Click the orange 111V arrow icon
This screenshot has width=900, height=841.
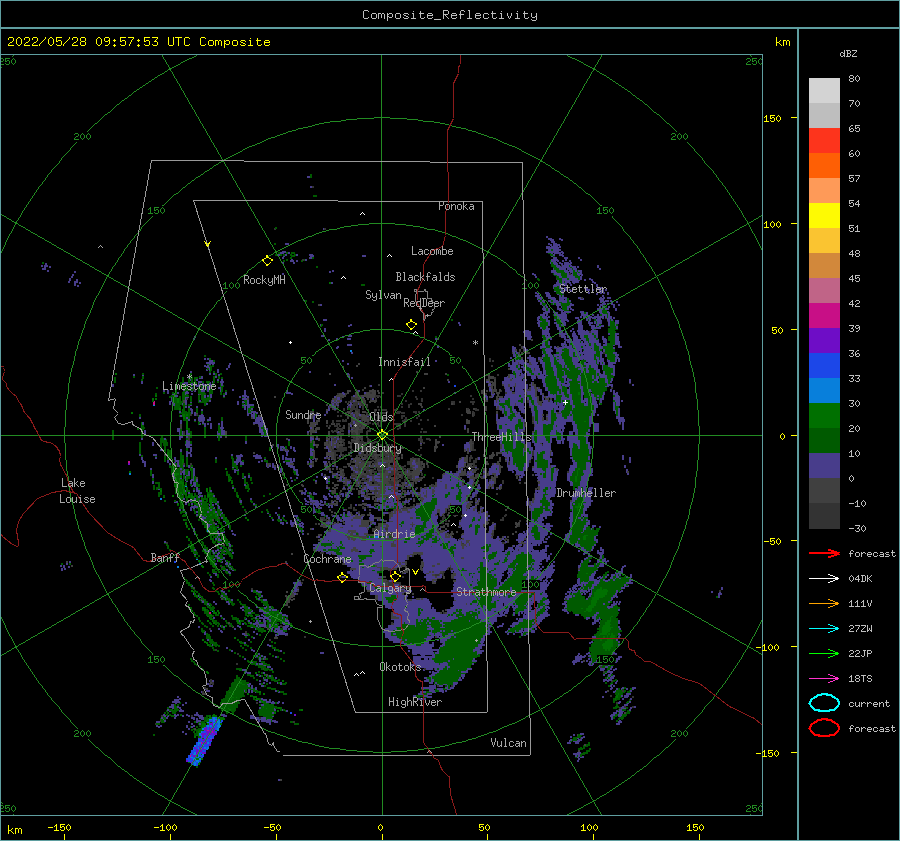point(824,603)
